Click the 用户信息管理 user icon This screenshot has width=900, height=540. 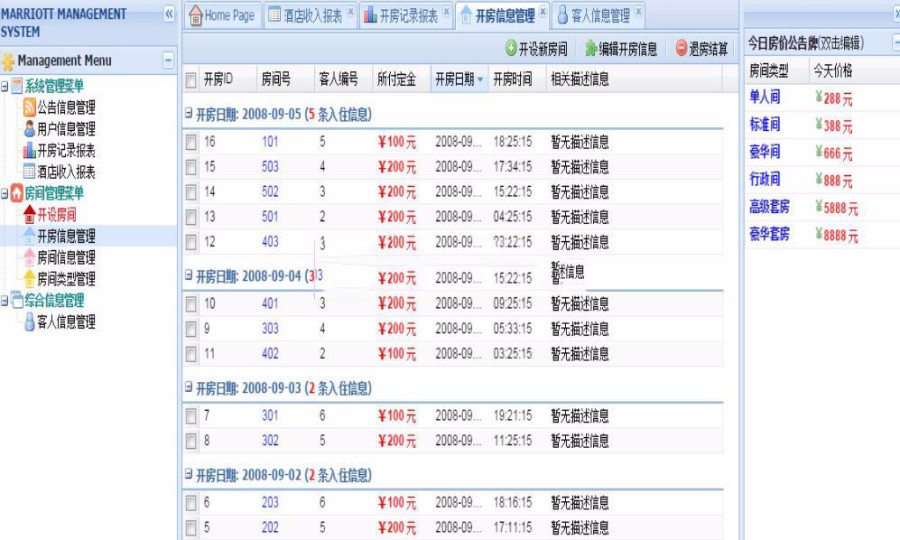(x=29, y=129)
